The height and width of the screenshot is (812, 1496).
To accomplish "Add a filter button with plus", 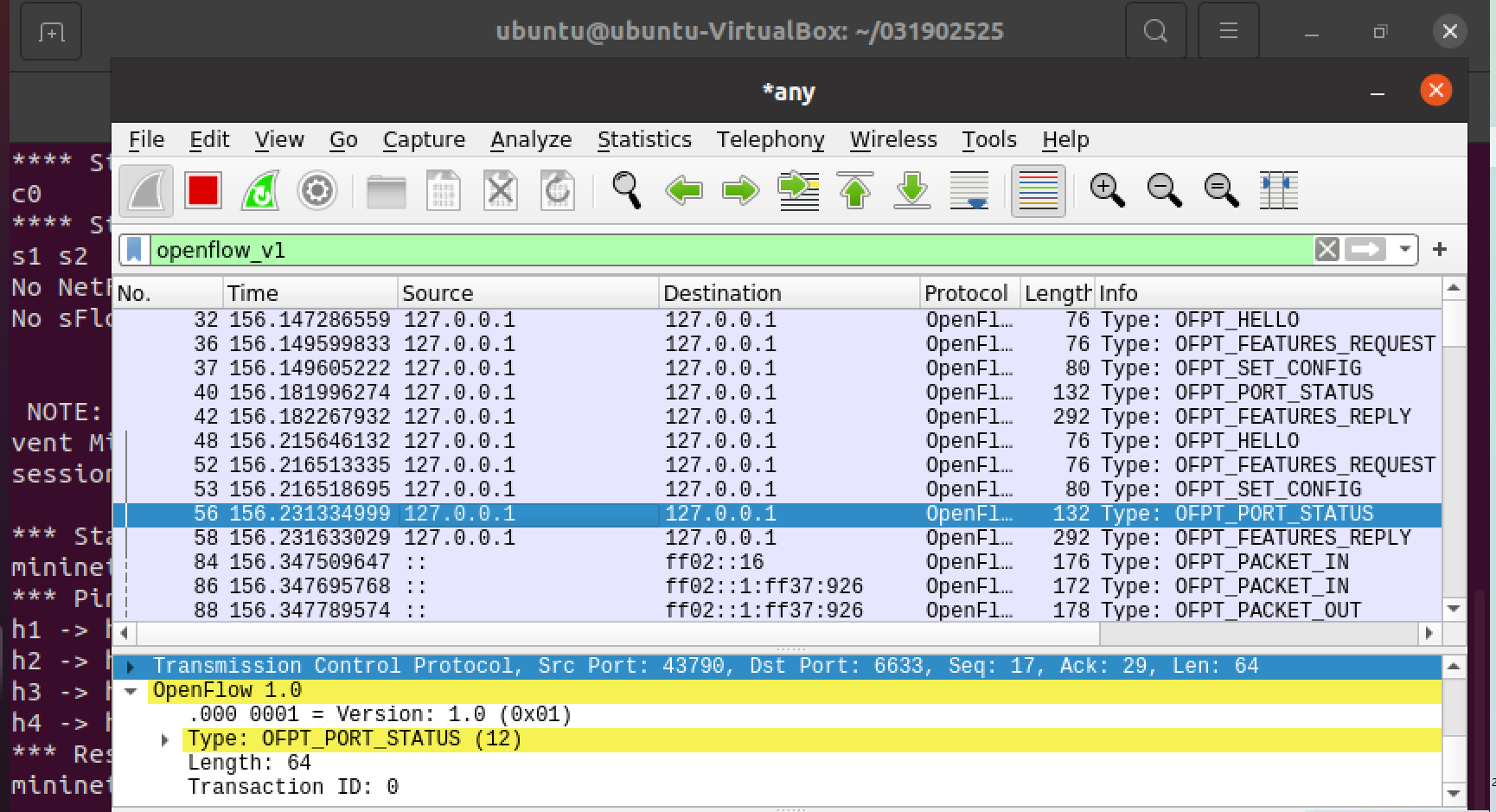I will [1440, 250].
